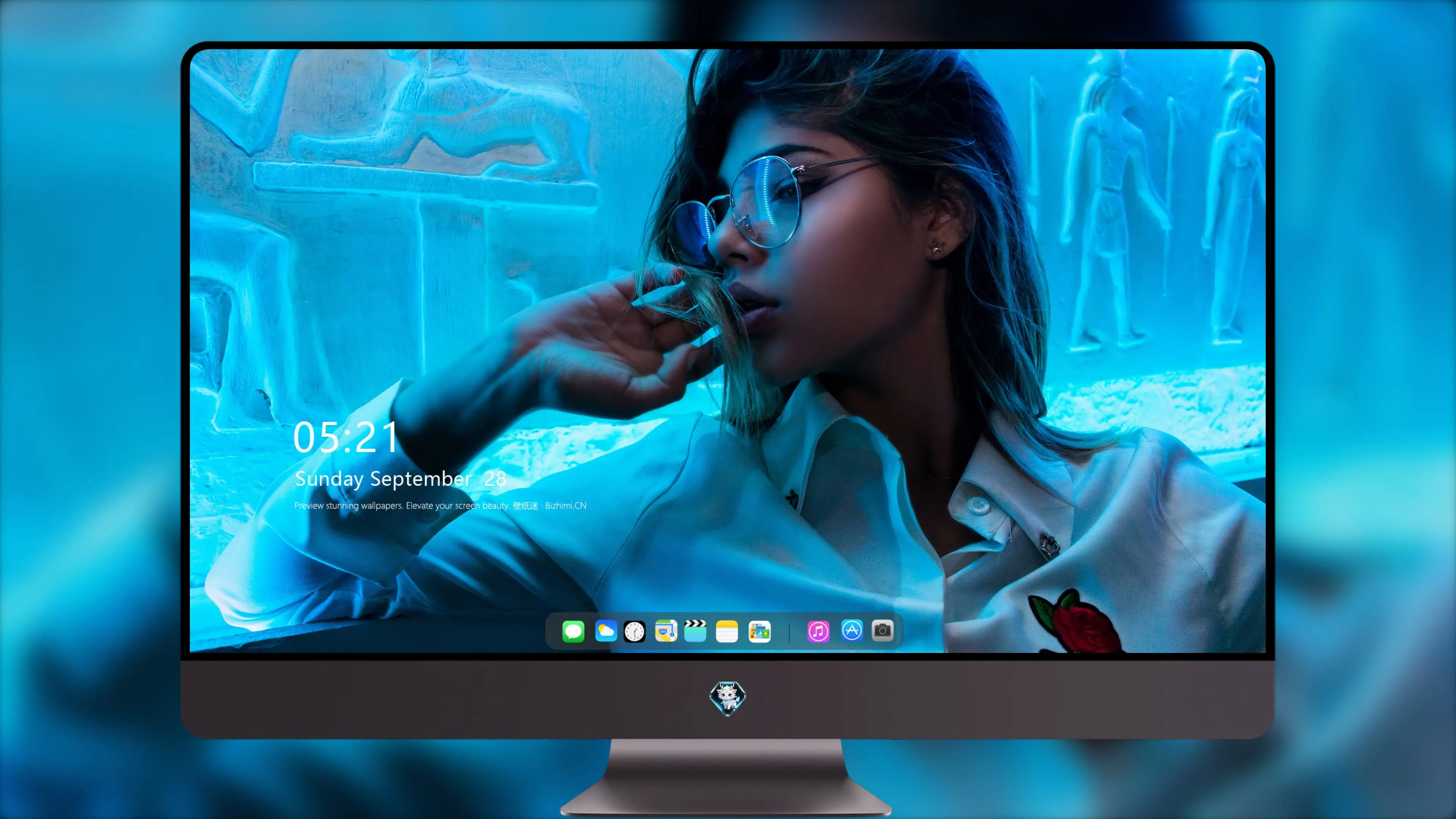The image size is (1456, 819).
Task: Click the 05:21 clock display
Action: (x=346, y=437)
